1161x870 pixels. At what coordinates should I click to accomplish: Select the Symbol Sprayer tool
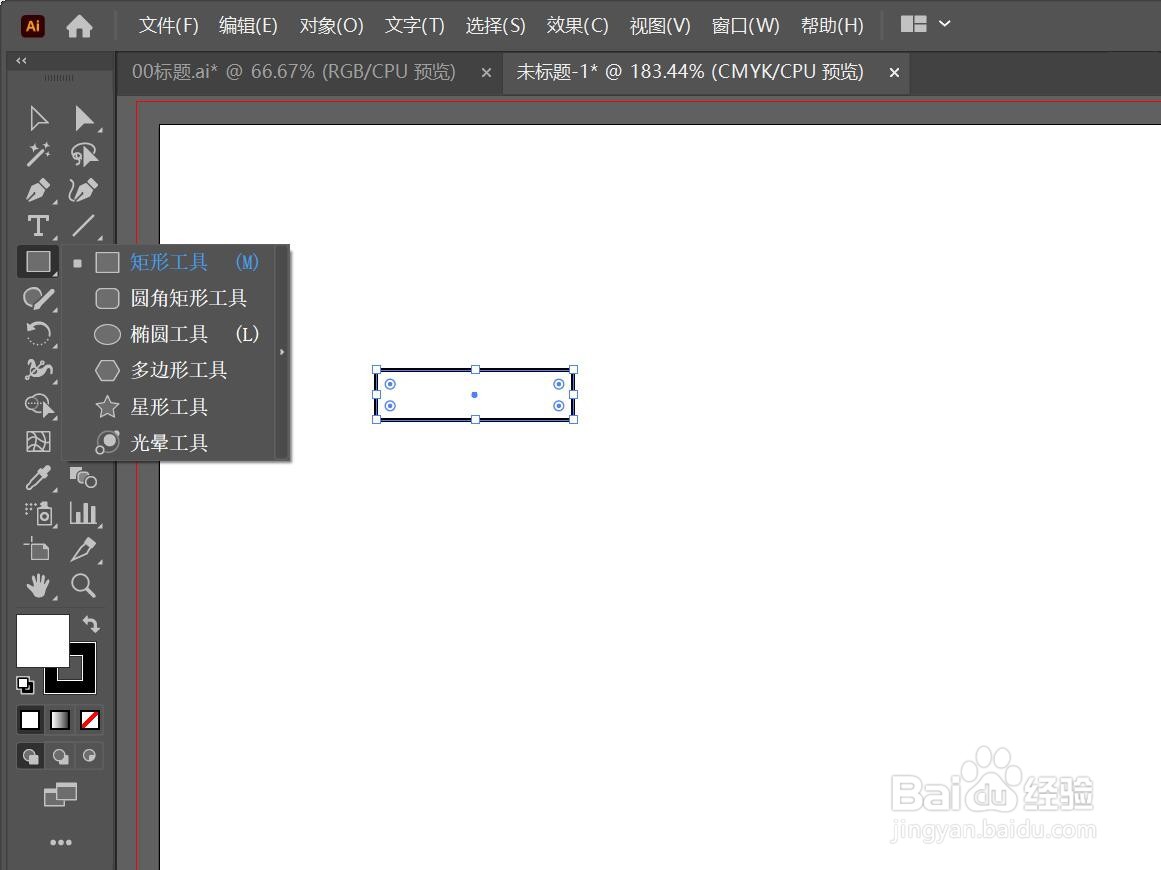click(x=39, y=513)
